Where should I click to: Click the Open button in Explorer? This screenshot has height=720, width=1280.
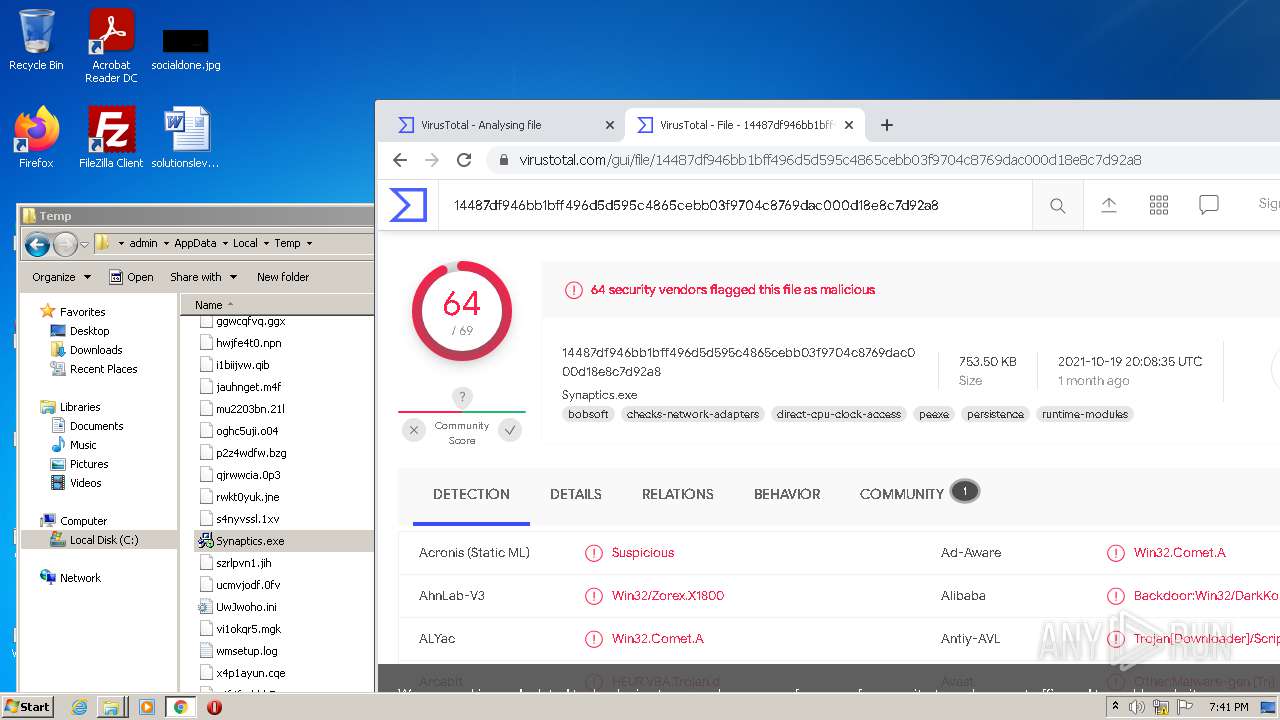pos(131,277)
